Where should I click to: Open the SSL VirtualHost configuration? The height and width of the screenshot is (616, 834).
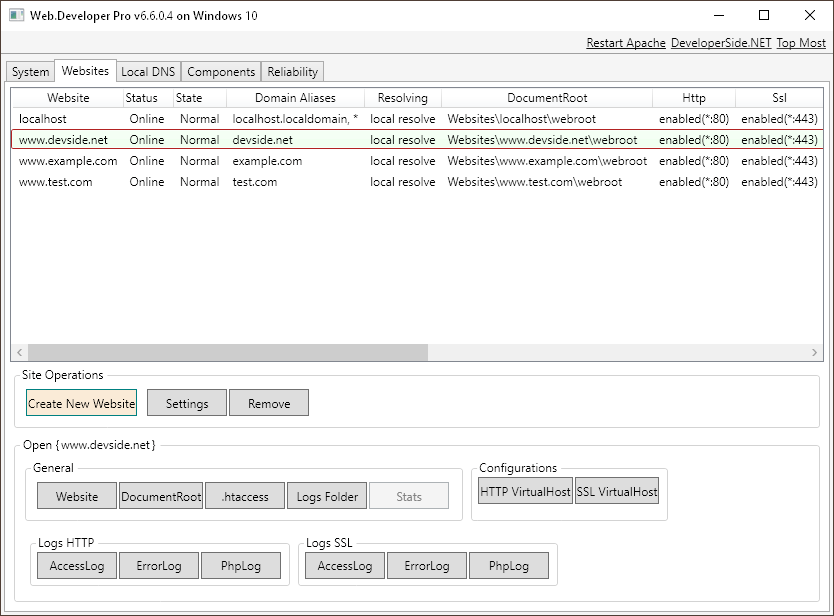[x=617, y=491]
